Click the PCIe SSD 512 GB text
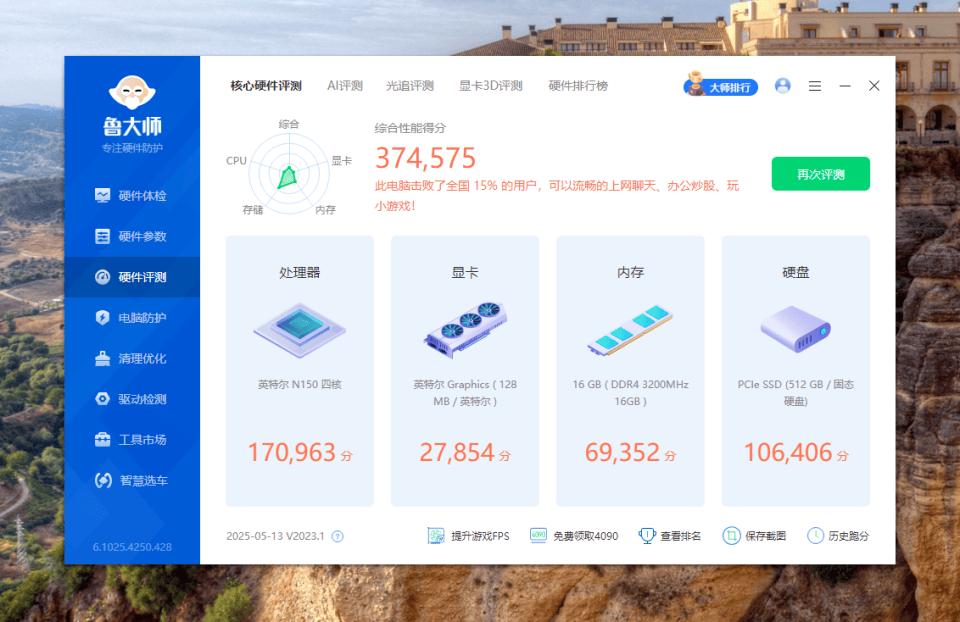 (x=796, y=393)
